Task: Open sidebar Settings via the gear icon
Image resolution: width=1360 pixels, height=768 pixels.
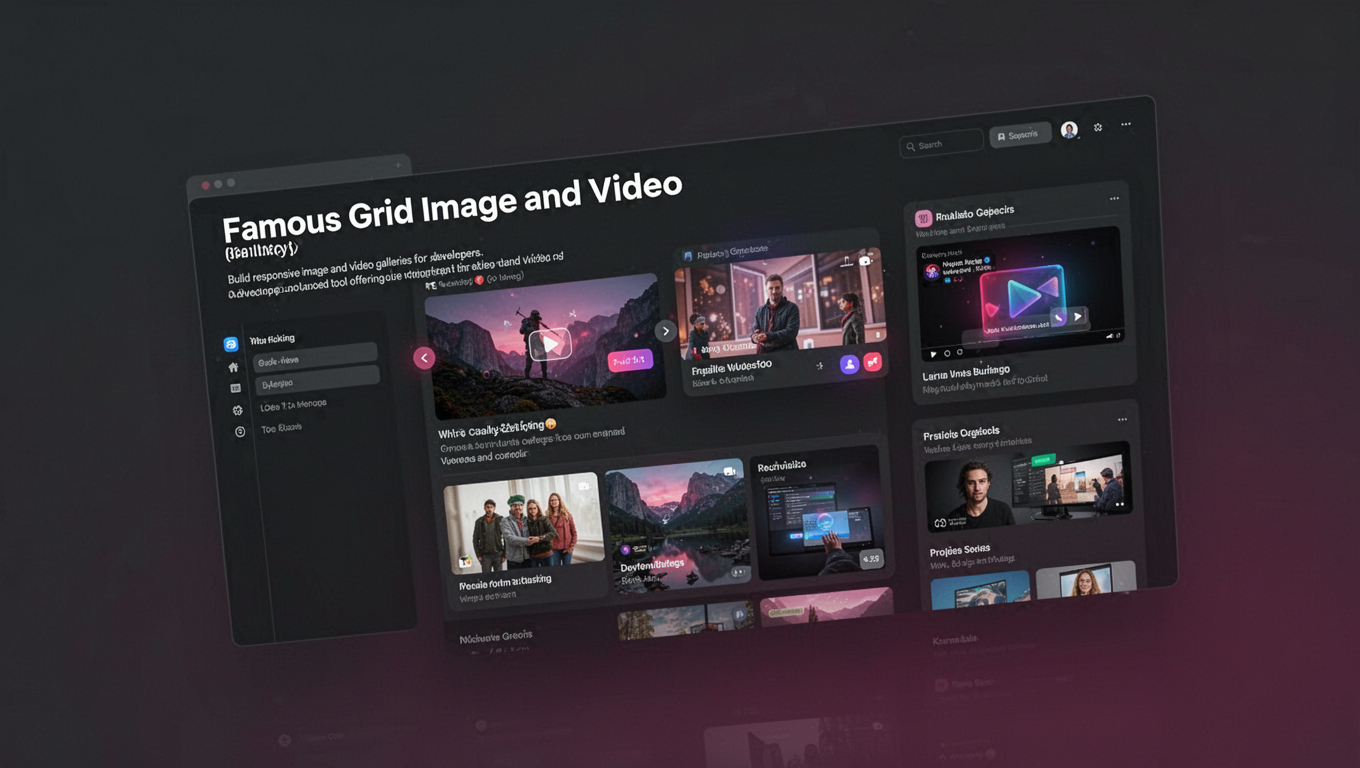Action: 238,409
